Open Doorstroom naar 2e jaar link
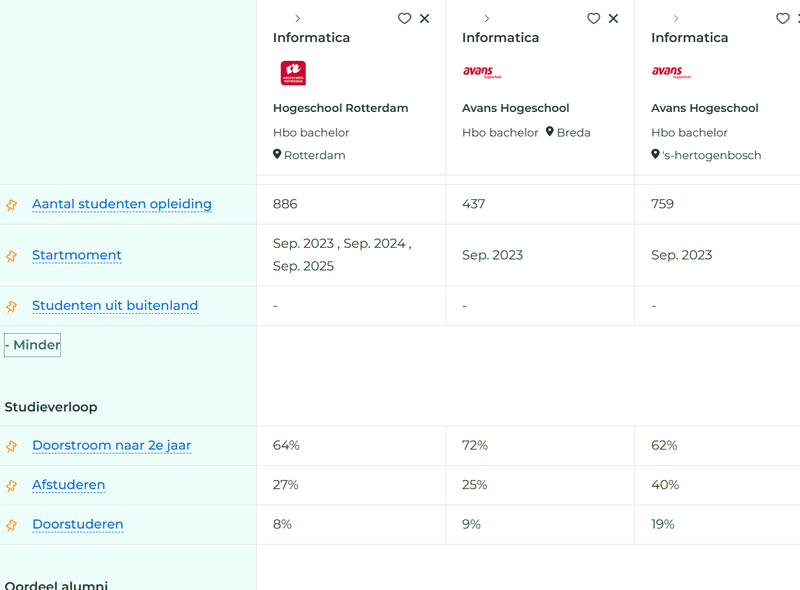The height and width of the screenshot is (590, 800). click(111, 446)
